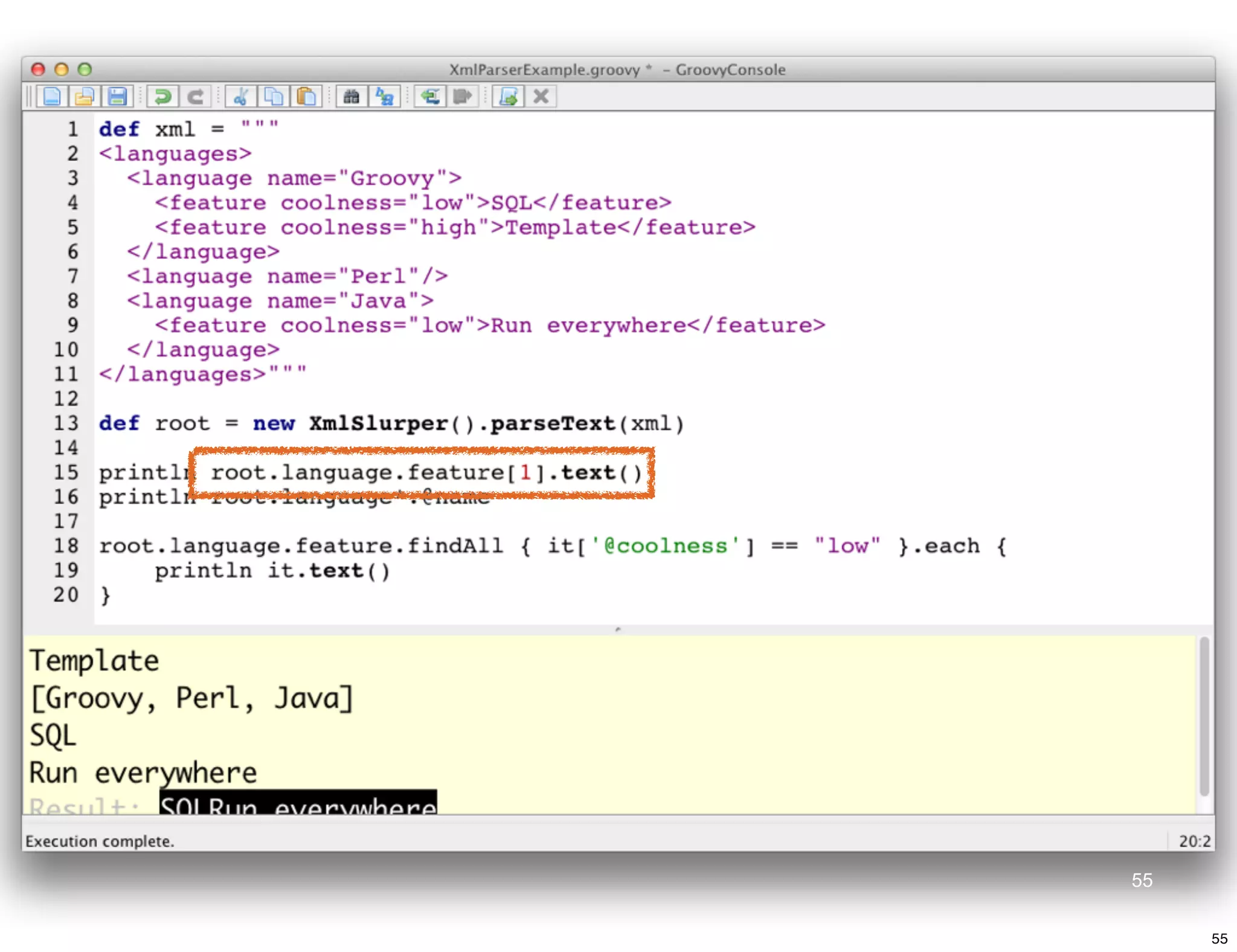The width and height of the screenshot is (1237, 952).
Task: Paste using the clipboard icon
Action: (306, 97)
